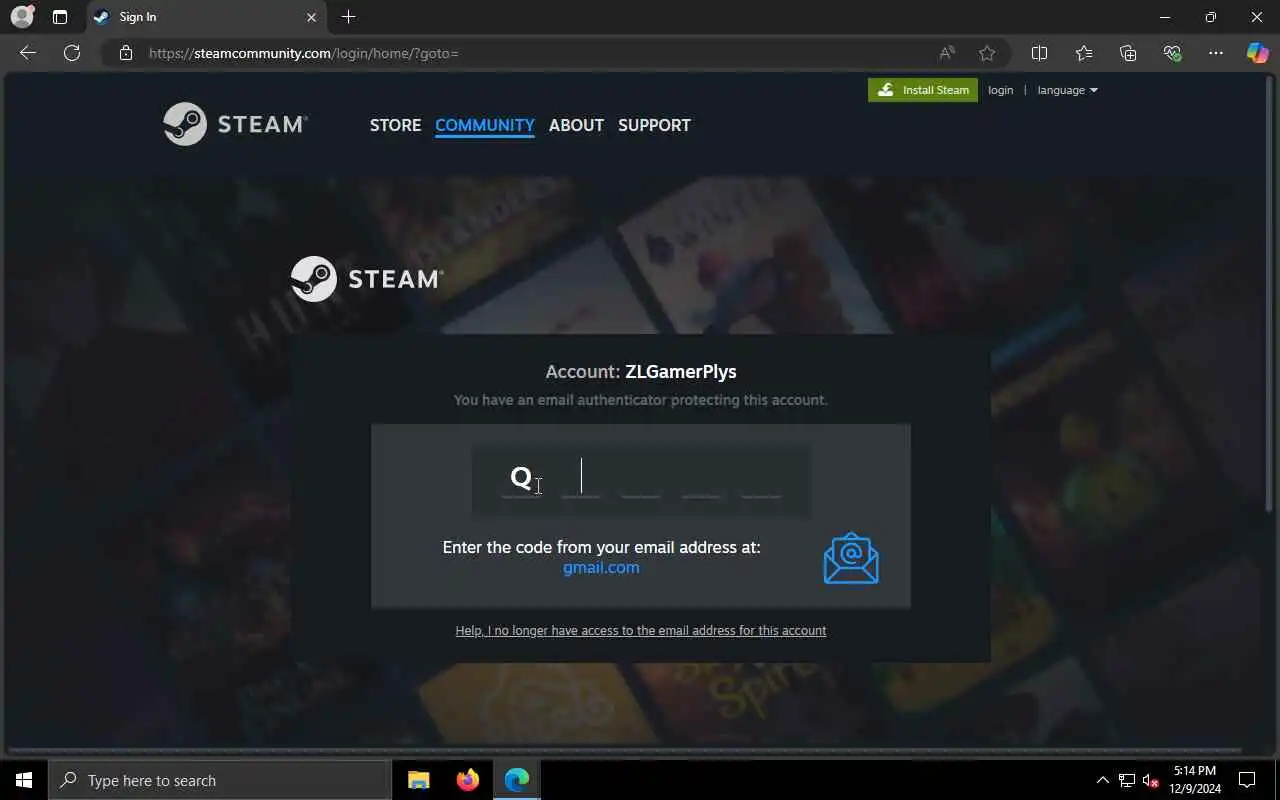
Task: Click the Windows taskbar search box
Action: pyautogui.click(x=220, y=780)
